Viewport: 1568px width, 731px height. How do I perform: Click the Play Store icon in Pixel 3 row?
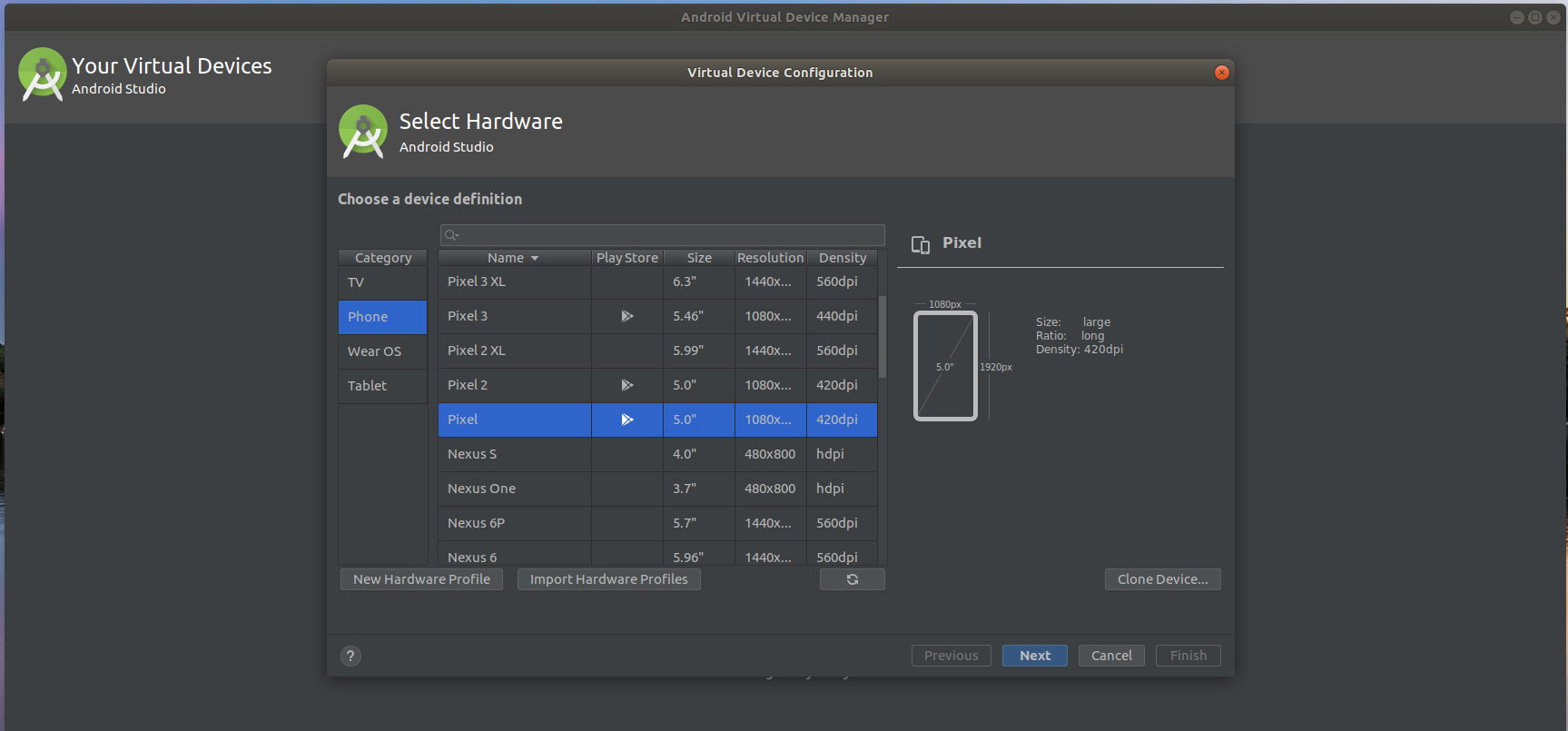pyautogui.click(x=626, y=316)
